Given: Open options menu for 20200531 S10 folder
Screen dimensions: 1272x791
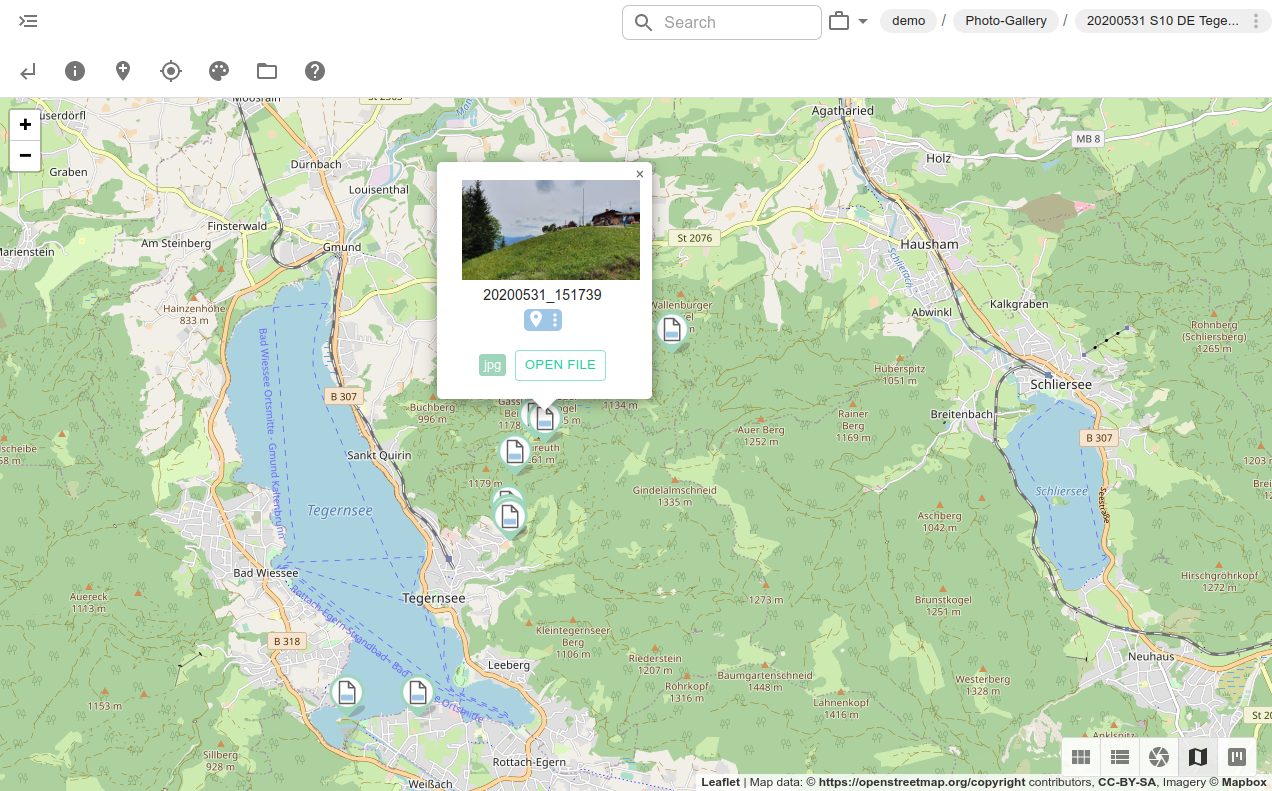Looking at the screenshot, I should [x=1256, y=22].
